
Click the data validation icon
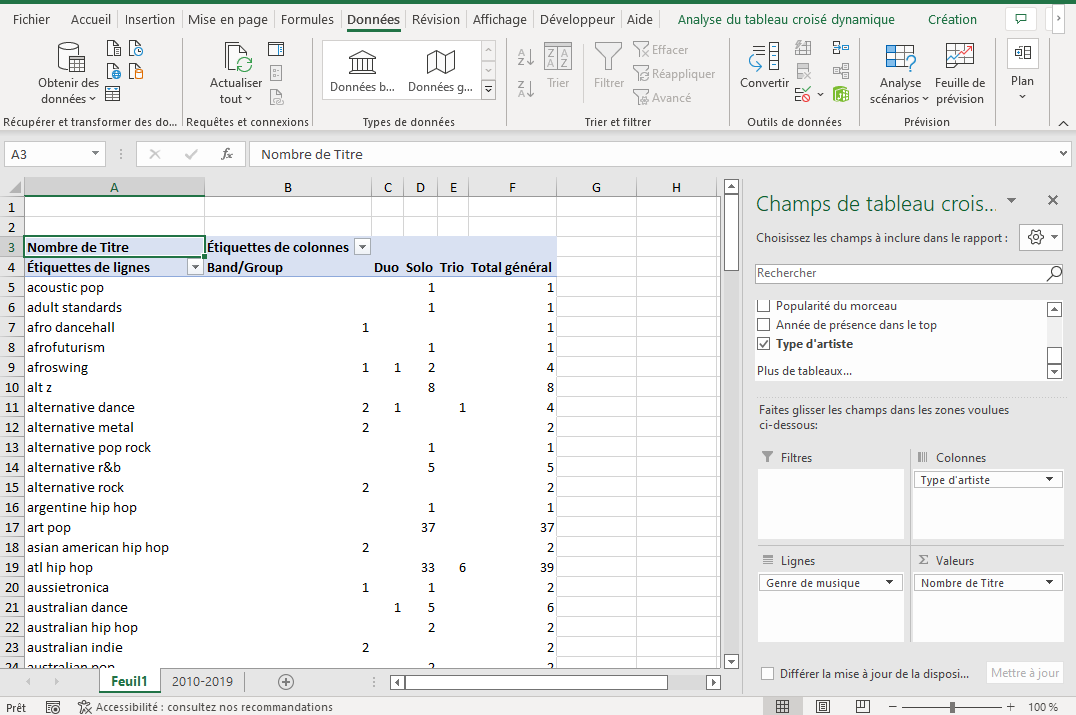coord(802,94)
